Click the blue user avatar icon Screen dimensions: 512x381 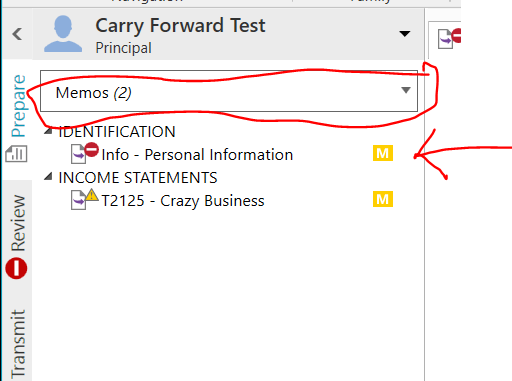click(63, 34)
